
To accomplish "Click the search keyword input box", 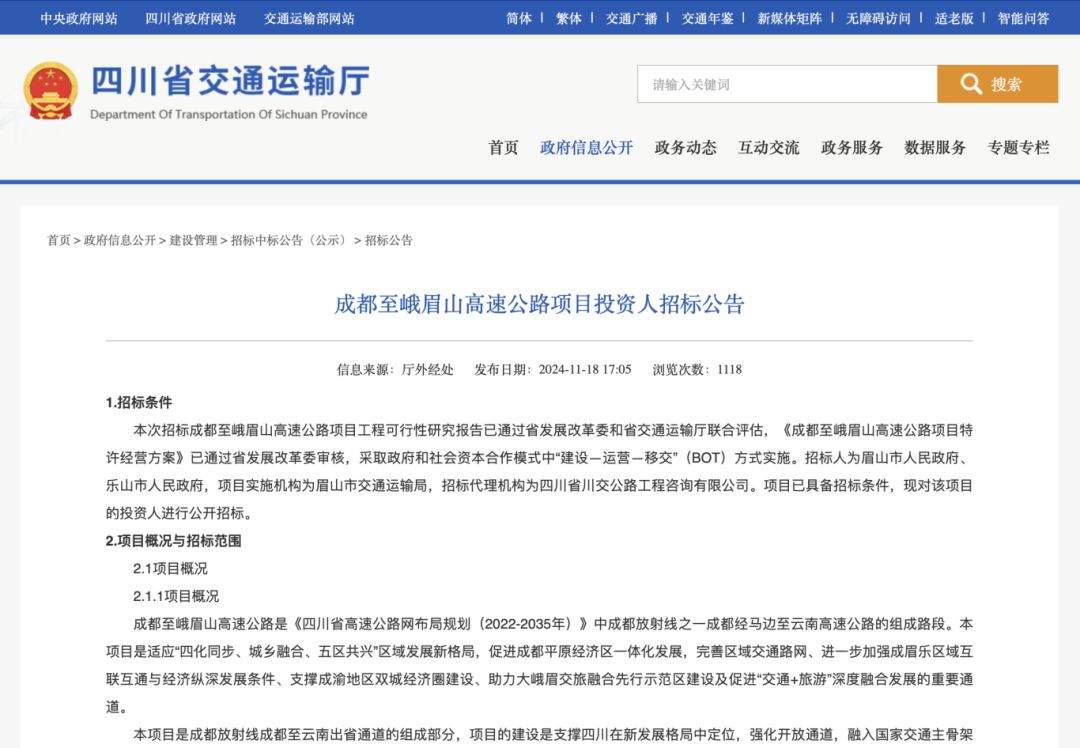I will [x=785, y=84].
